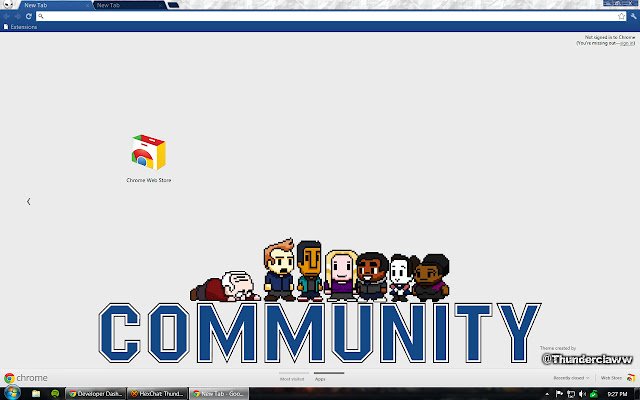
Task: Open the Windows Start menu
Action: click(11, 393)
